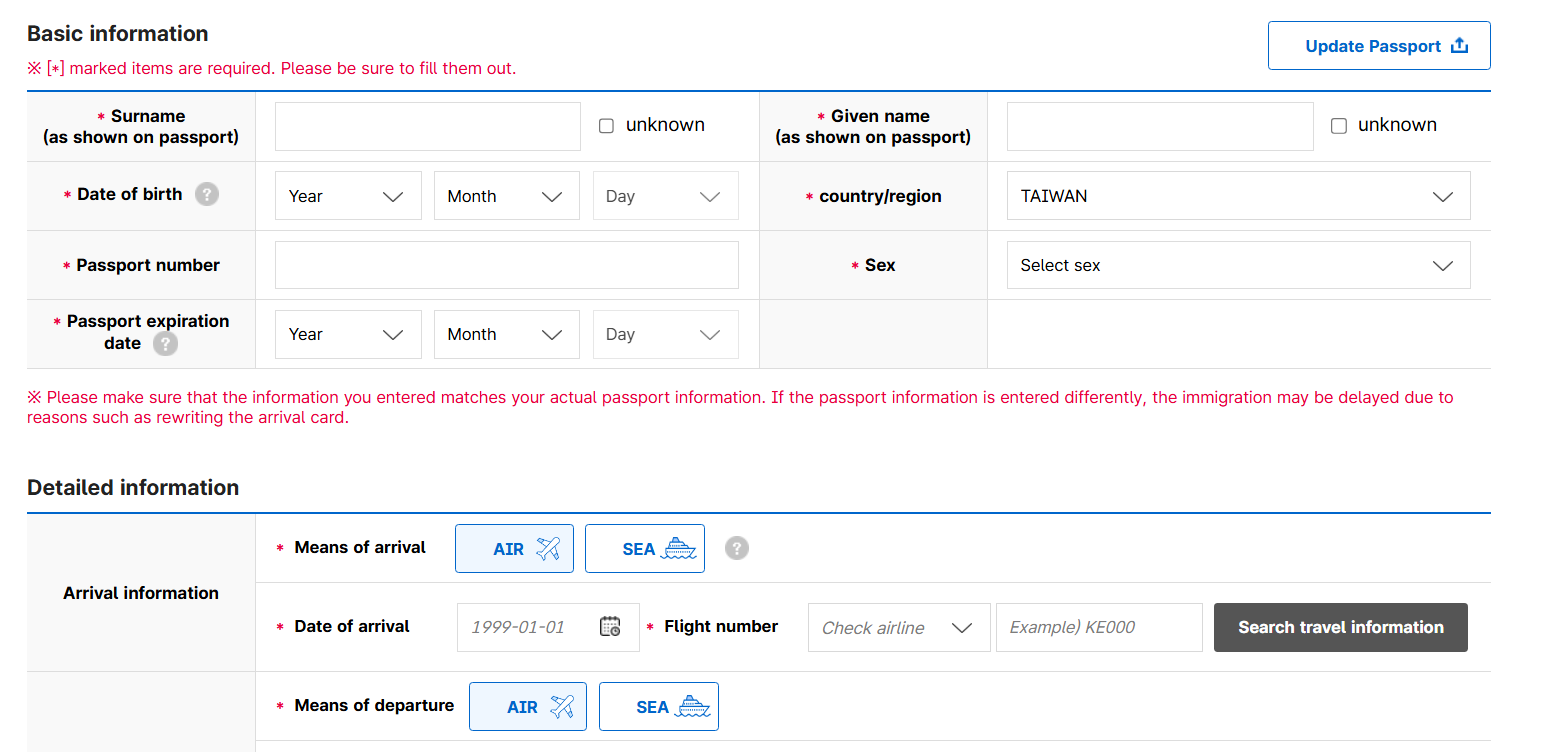Click into the Passport number field
This screenshot has height=752, width=1543.
[x=506, y=265]
